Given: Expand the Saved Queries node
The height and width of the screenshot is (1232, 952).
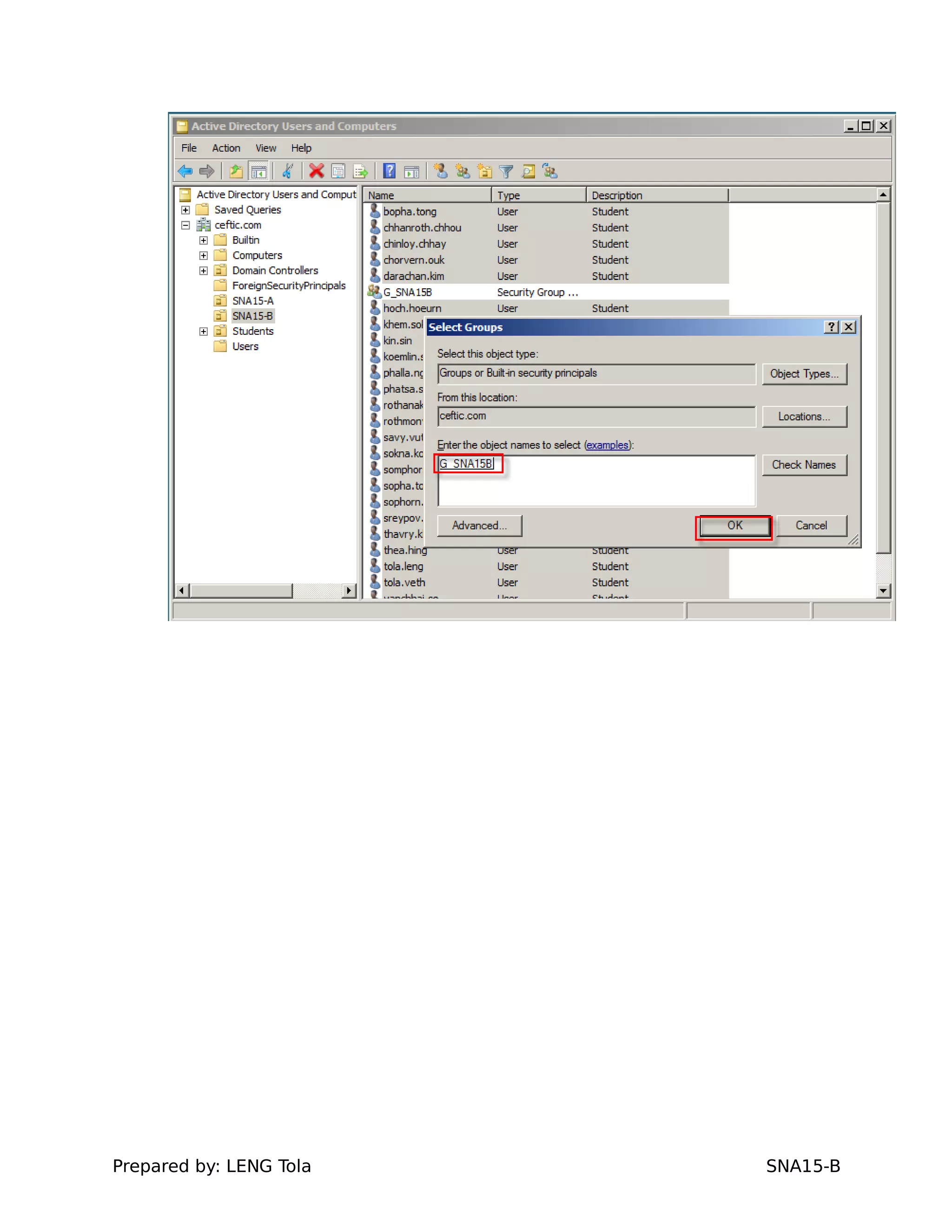Looking at the screenshot, I should click(185, 210).
